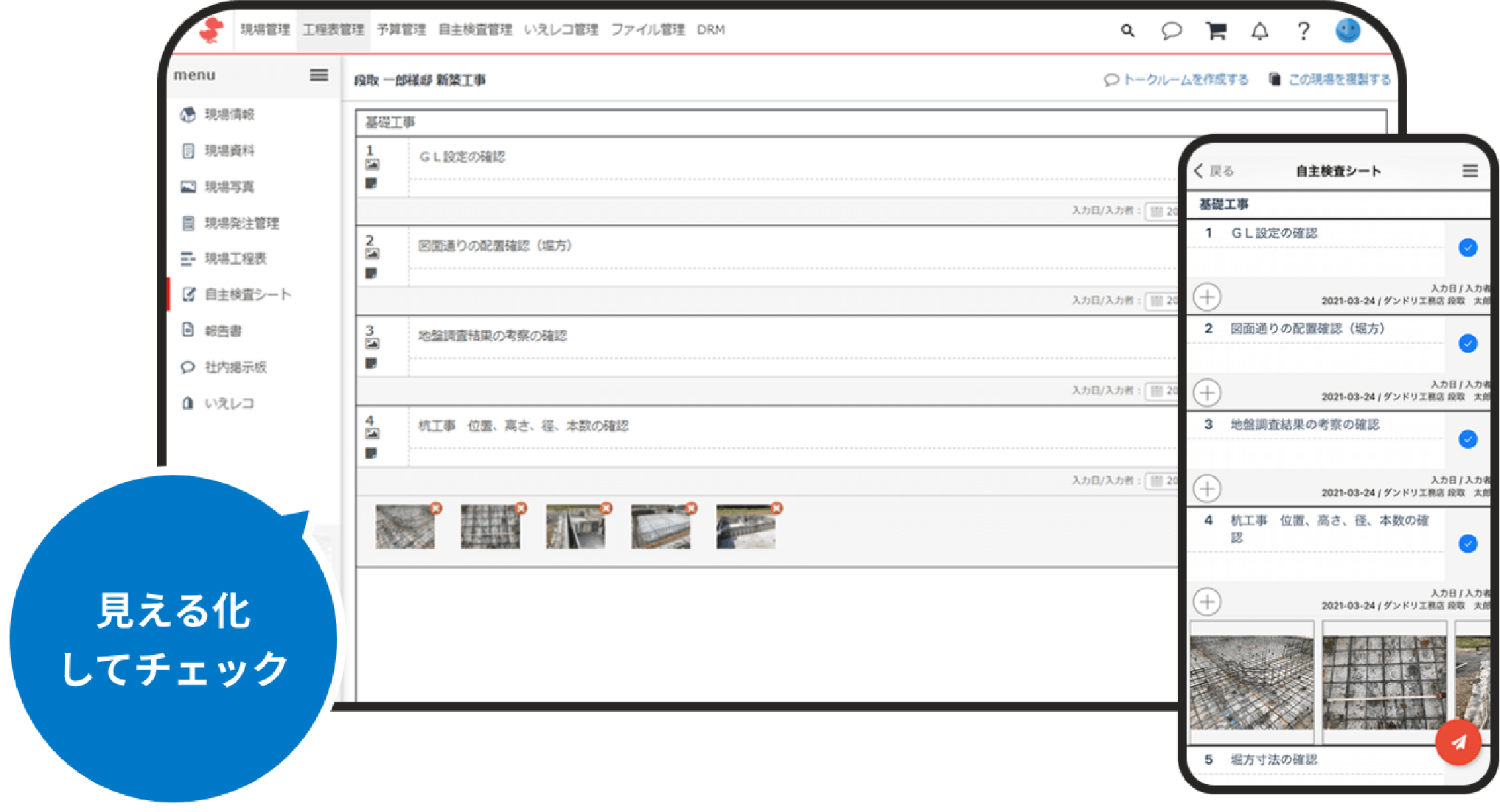Open the shopping cart icon
This screenshot has width=1500, height=812.
tap(1216, 31)
